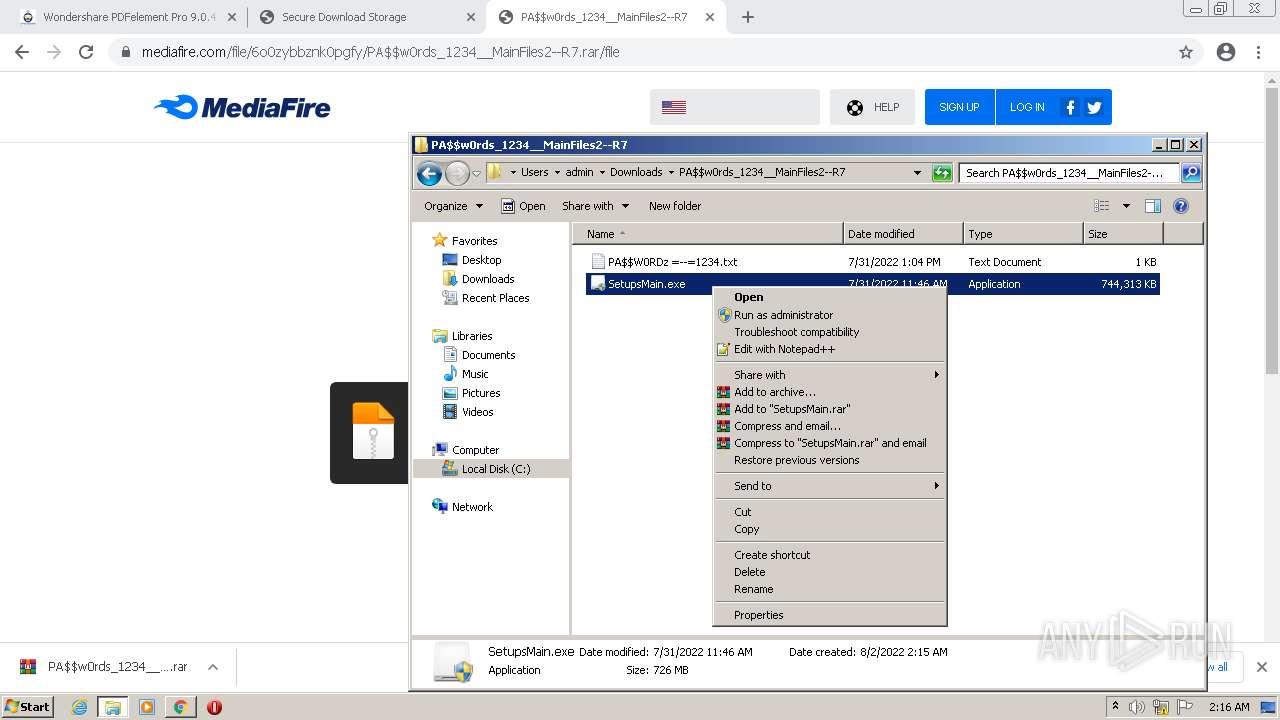Select Run as administrator
The height and width of the screenshot is (720, 1280).
pos(830,315)
